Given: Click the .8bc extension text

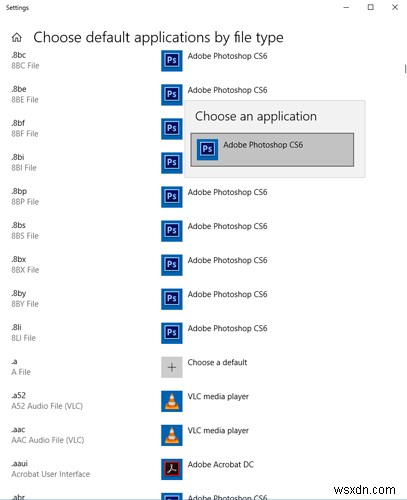Looking at the screenshot, I should click(19, 55).
